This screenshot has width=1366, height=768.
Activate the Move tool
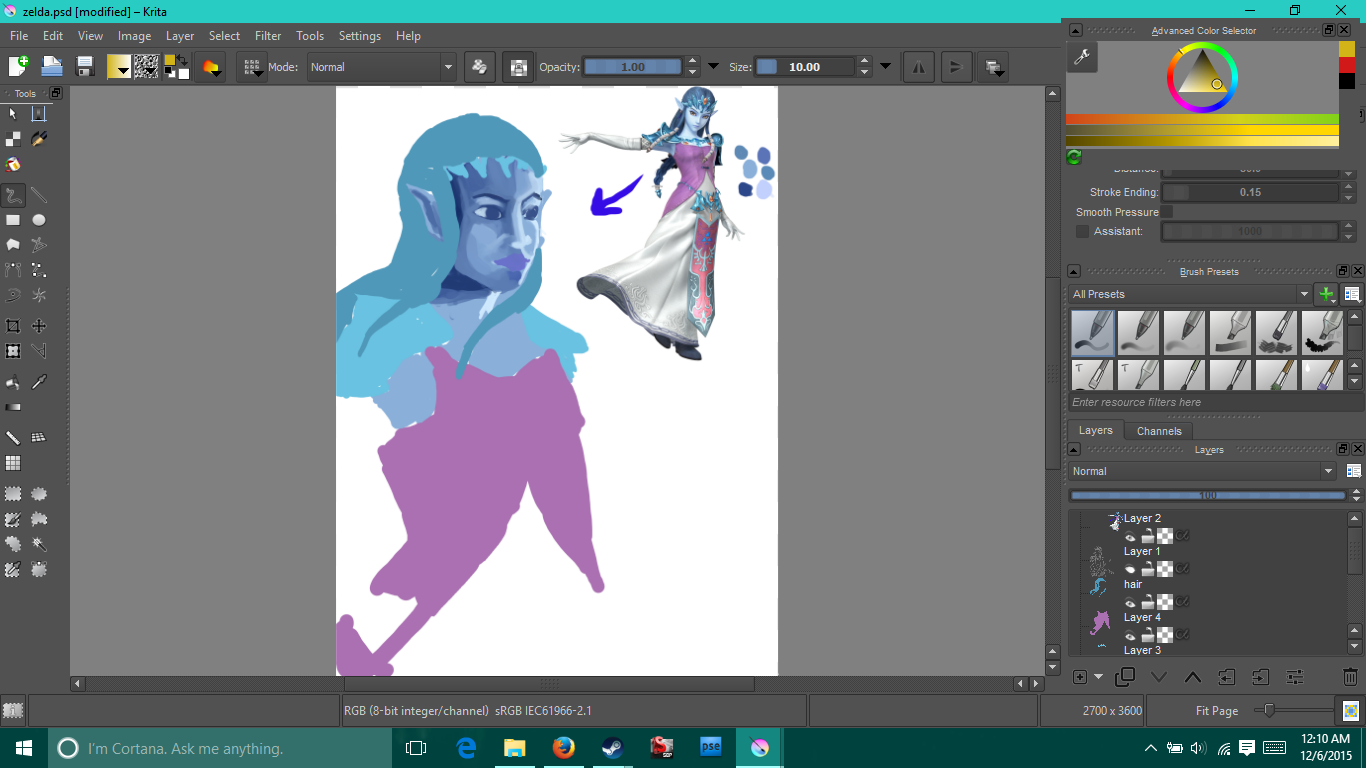[39, 326]
